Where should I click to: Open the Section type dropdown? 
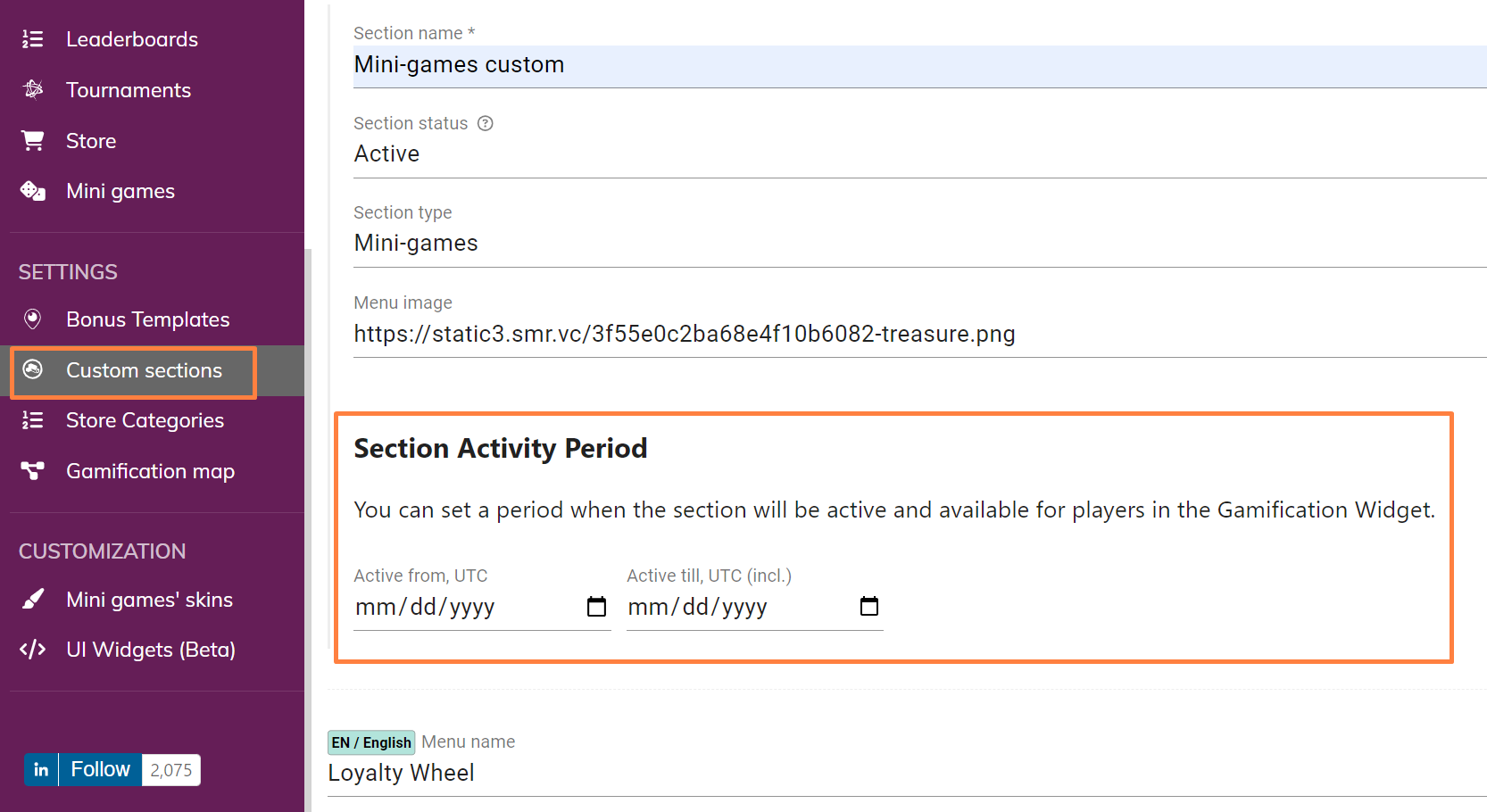pos(919,244)
